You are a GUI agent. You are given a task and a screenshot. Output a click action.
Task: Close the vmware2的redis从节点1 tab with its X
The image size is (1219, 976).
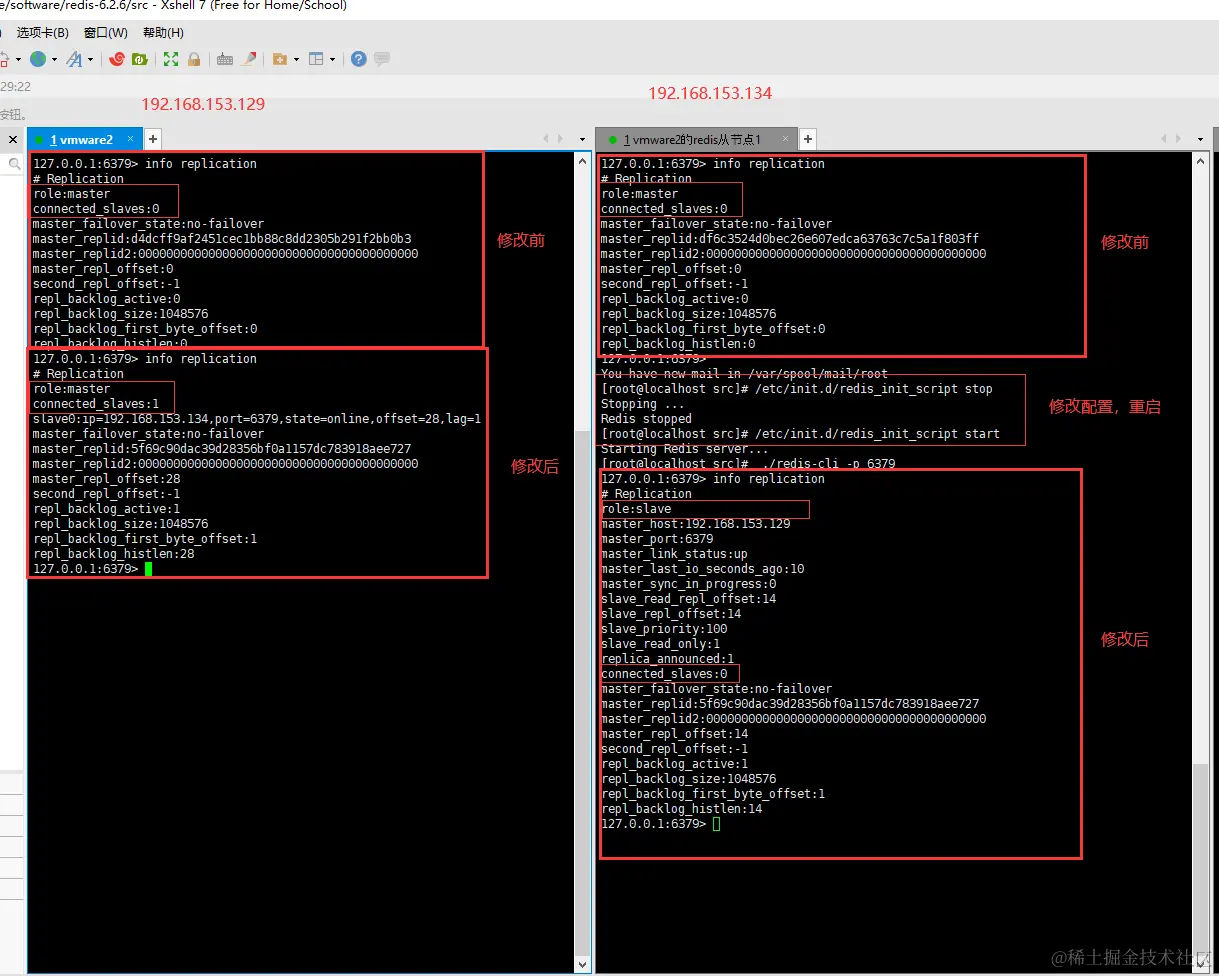786,139
